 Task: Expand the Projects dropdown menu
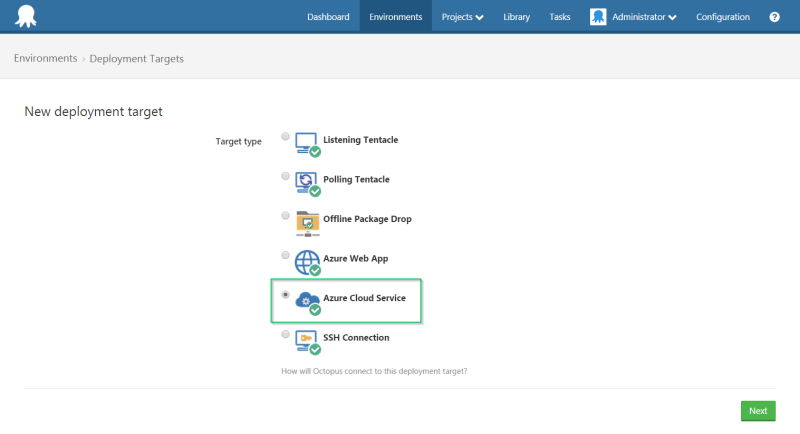tap(462, 17)
